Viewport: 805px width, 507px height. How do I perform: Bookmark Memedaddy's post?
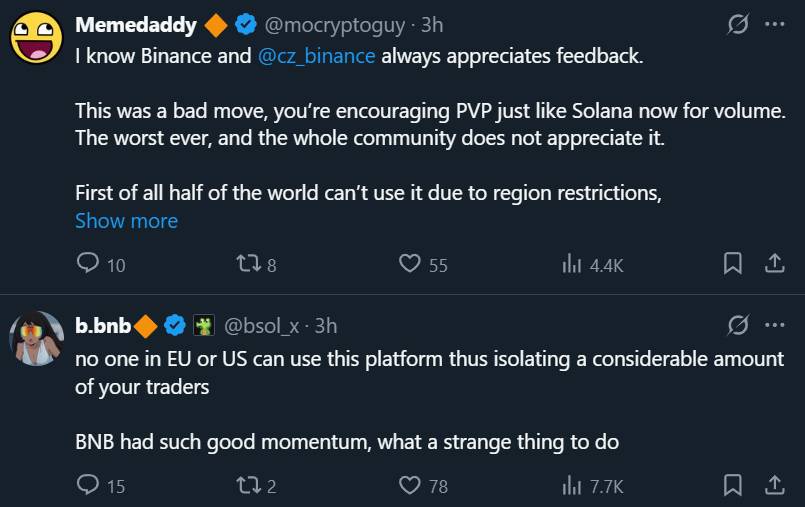click(733, 263)
